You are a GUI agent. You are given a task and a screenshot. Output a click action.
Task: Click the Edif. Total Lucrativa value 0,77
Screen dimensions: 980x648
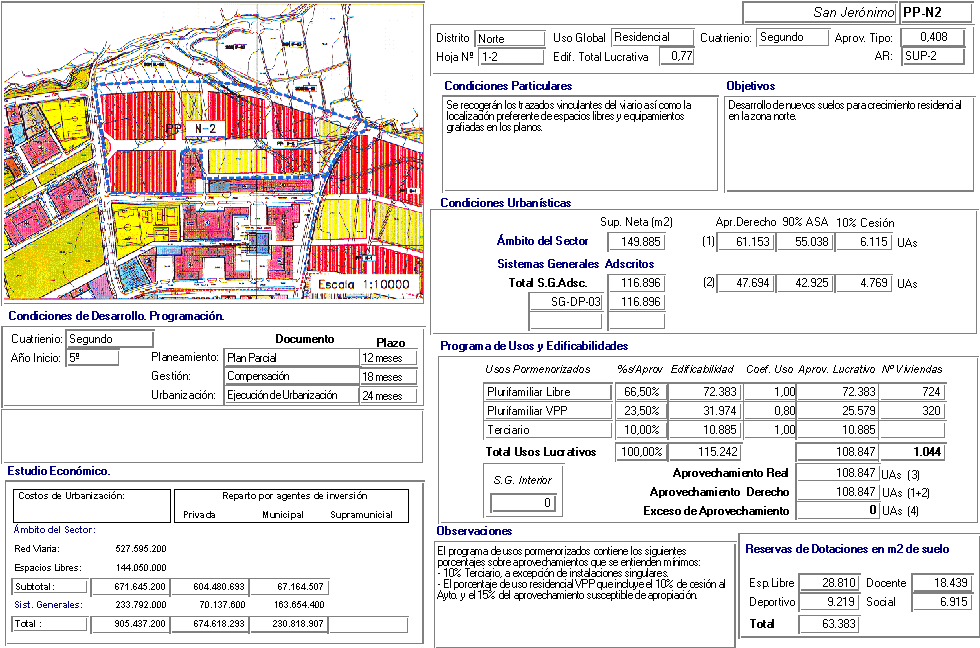pos(679,57)
